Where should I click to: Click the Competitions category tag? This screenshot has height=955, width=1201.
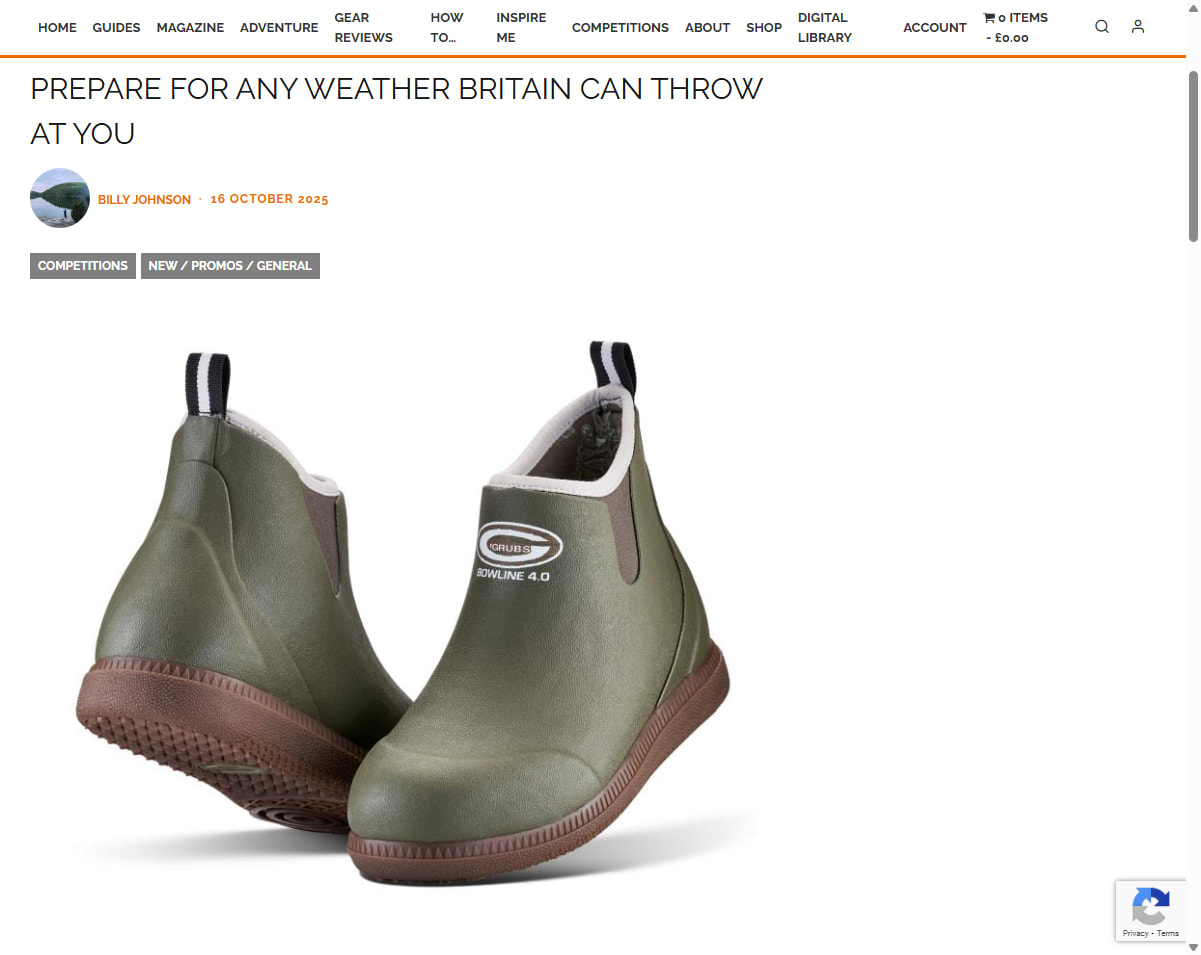pyautogui.click(x=83, y=265)
